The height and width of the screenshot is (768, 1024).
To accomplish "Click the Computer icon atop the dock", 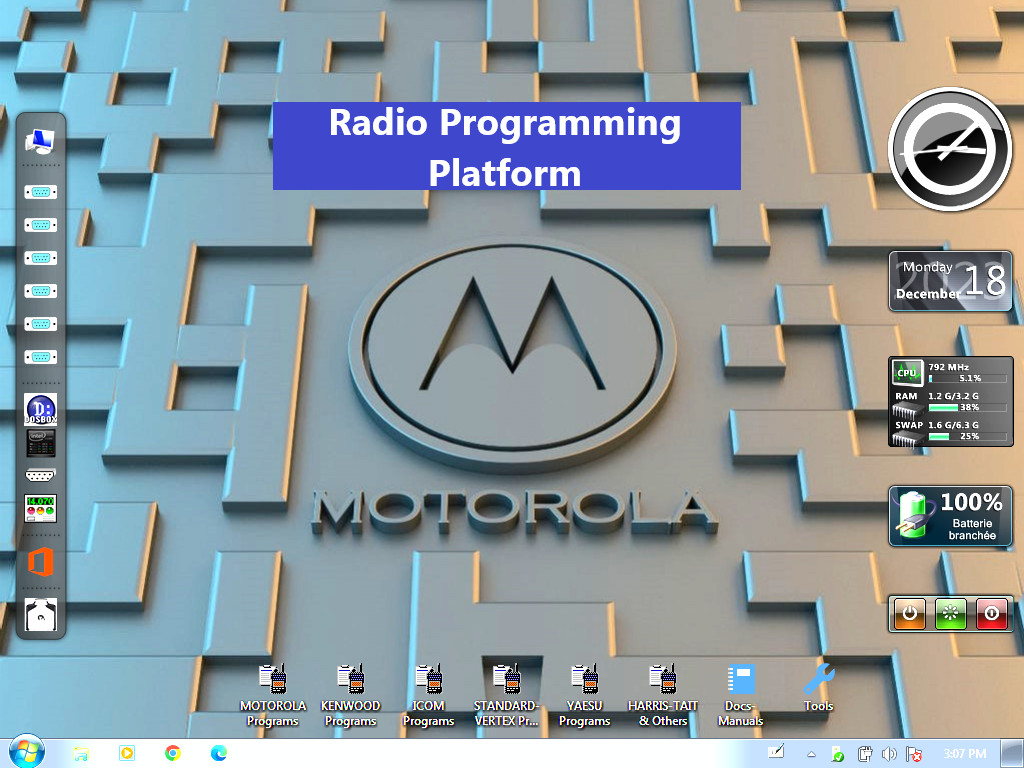I will coord(41,142).
